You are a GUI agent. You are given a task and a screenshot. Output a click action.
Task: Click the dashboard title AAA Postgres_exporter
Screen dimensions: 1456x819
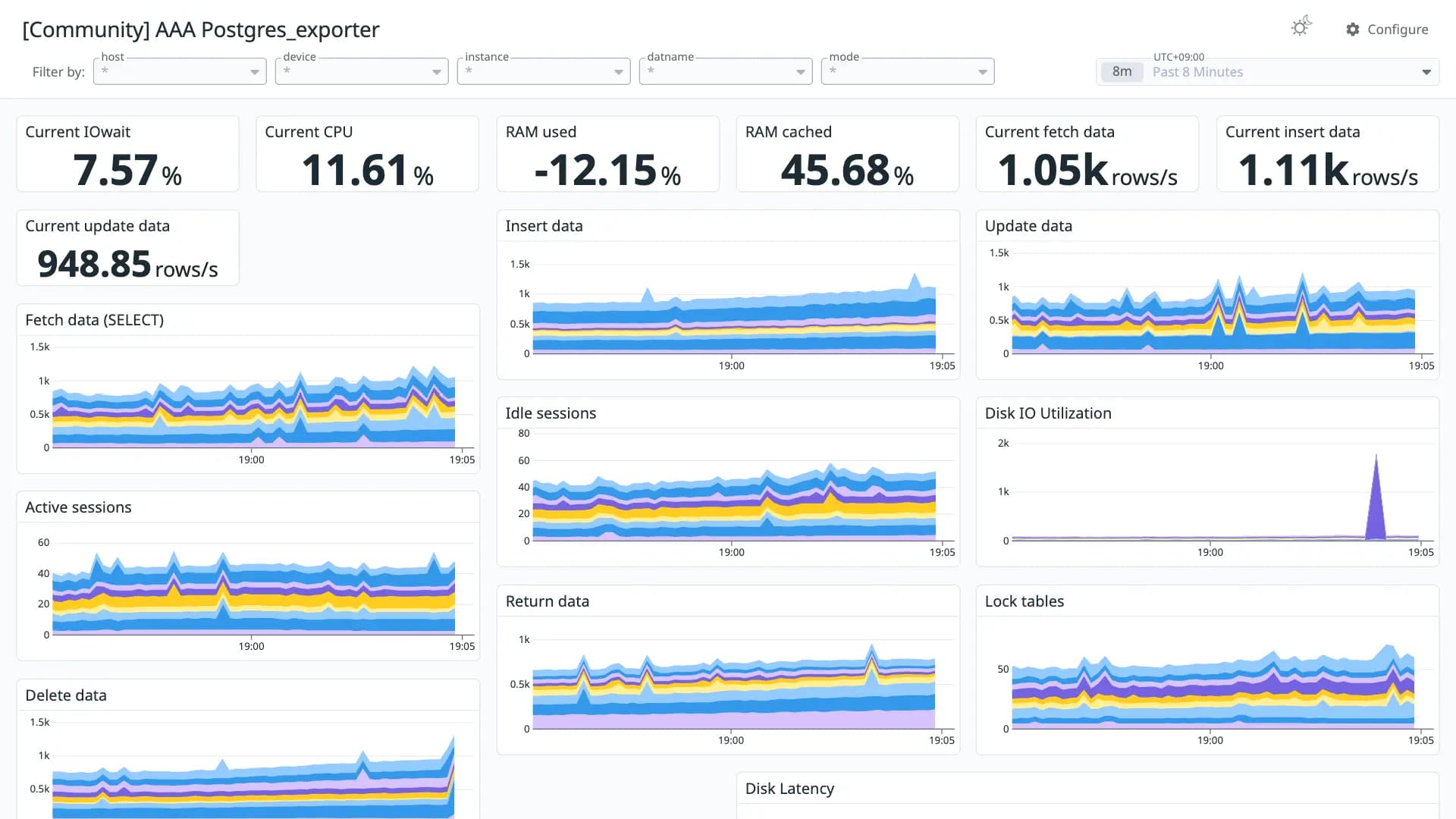coord(201,30)
